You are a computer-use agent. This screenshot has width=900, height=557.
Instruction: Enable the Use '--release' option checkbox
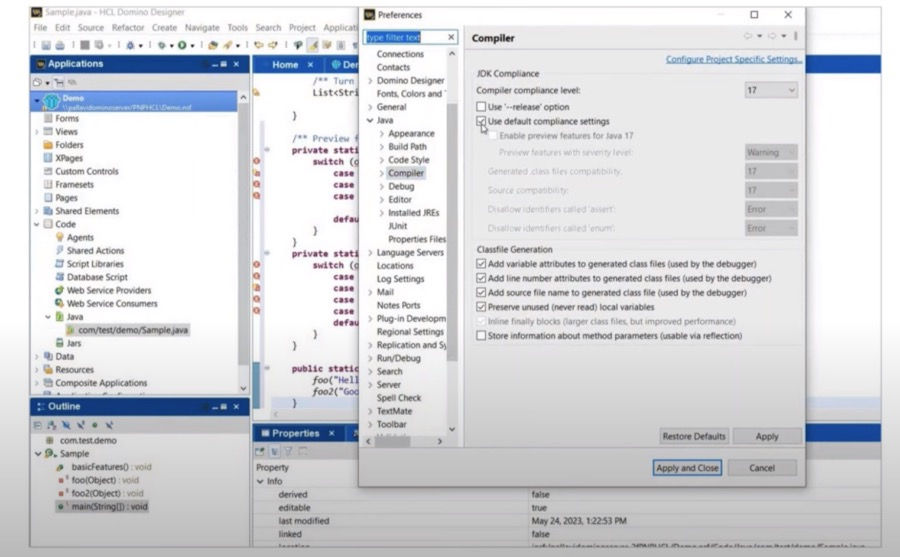point(481,107)
